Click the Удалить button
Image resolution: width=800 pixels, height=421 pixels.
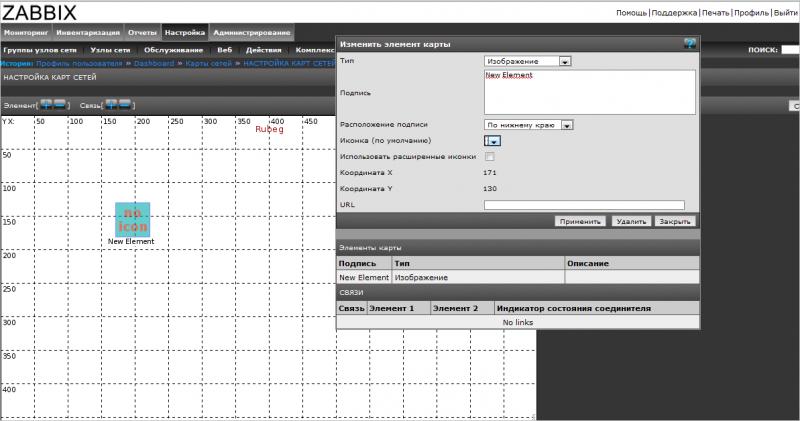[x=631, y=221]
